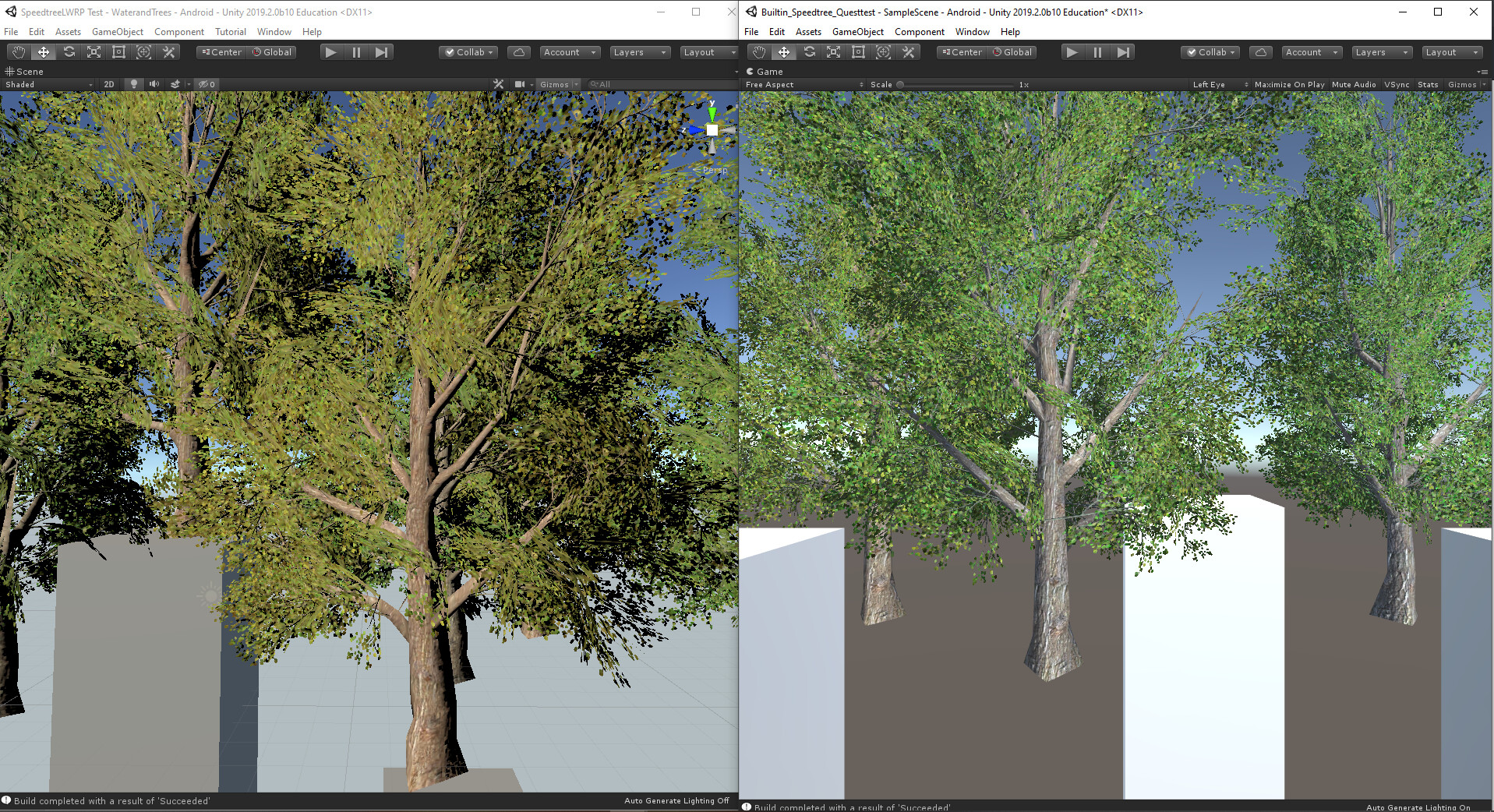The width and height of the screenshot is (1494, 812).
Task: Activate the Rotate tool in the right editor
Action: coord(809,51)
